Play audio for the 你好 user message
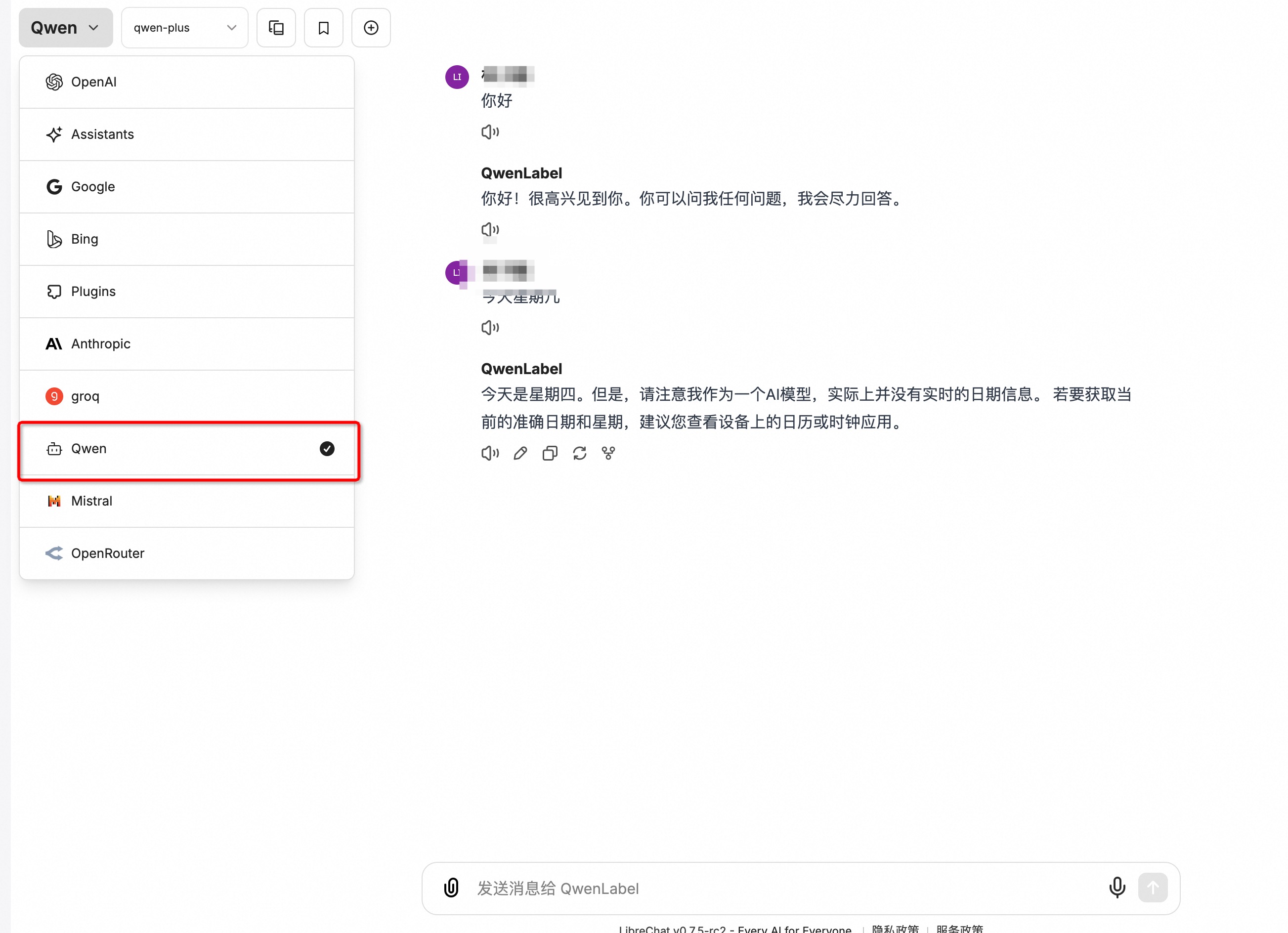This screenshot has height=933, width=1288. pyautogui.click(x=490, y=132)
